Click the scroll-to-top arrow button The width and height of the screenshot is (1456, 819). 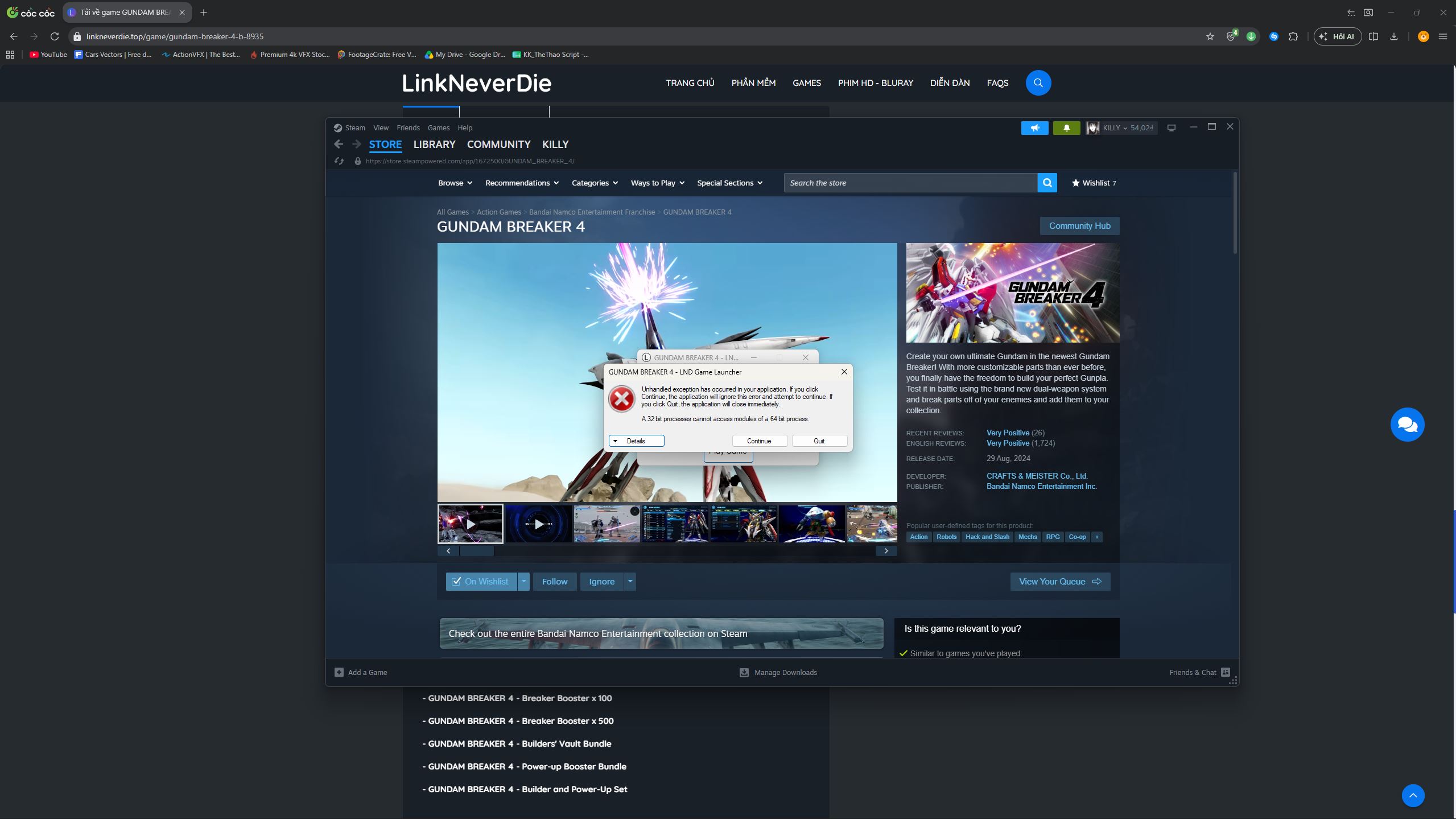click(x=1413, y=796)
